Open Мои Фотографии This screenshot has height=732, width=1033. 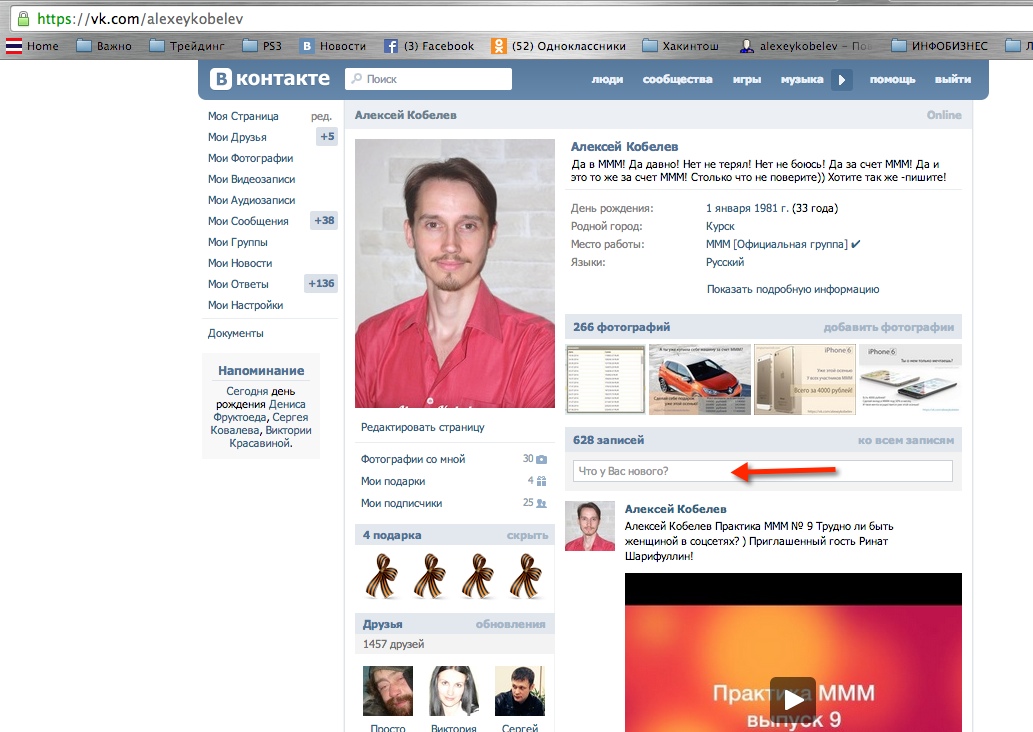click(x=250, y=158)
